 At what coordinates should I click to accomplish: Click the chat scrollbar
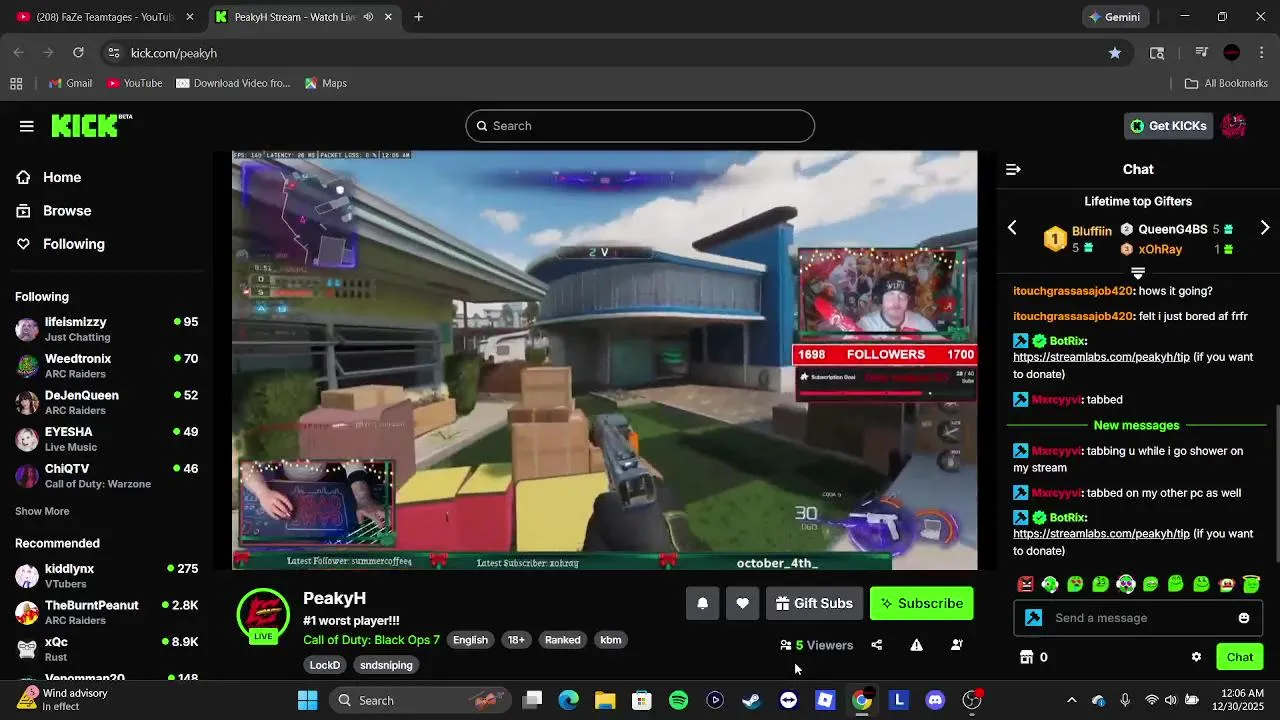click(x=1276, y=483)
